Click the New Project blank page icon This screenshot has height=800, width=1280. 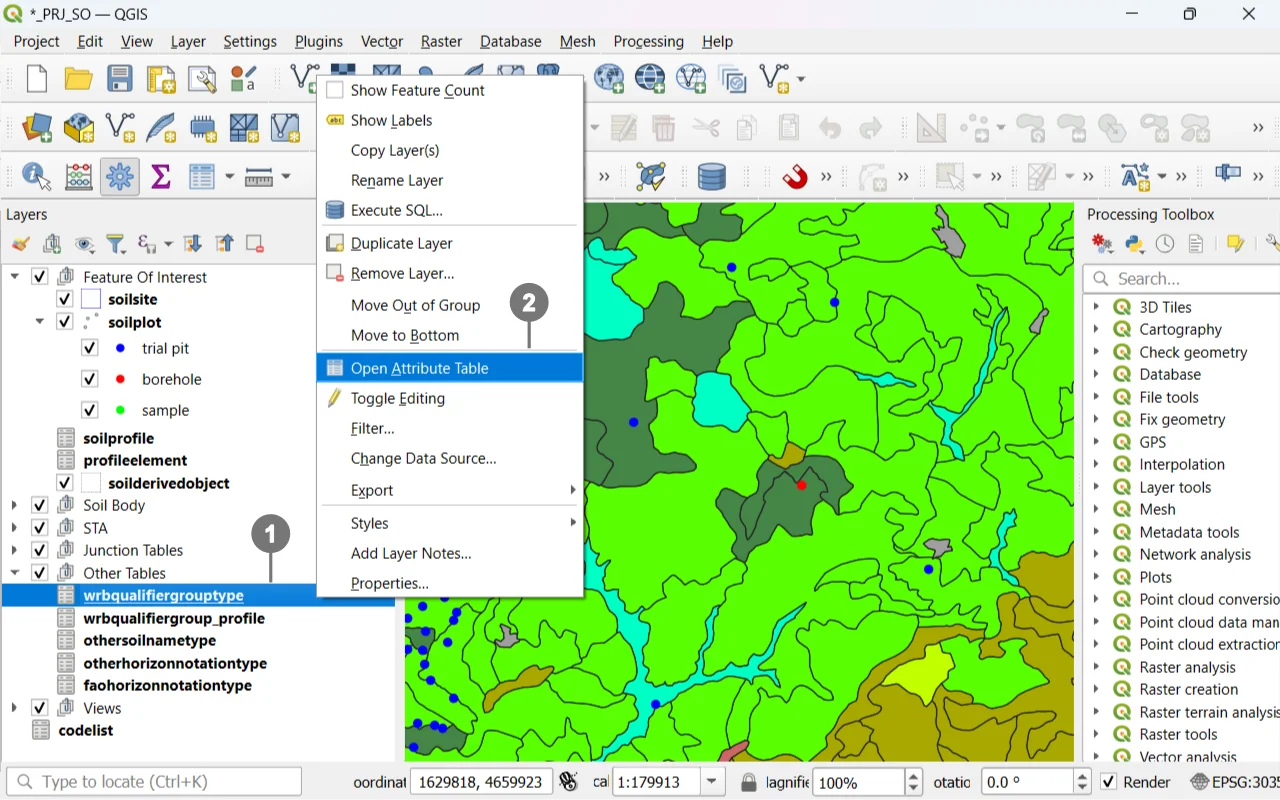pyautogui.click(x=36, y=78)
